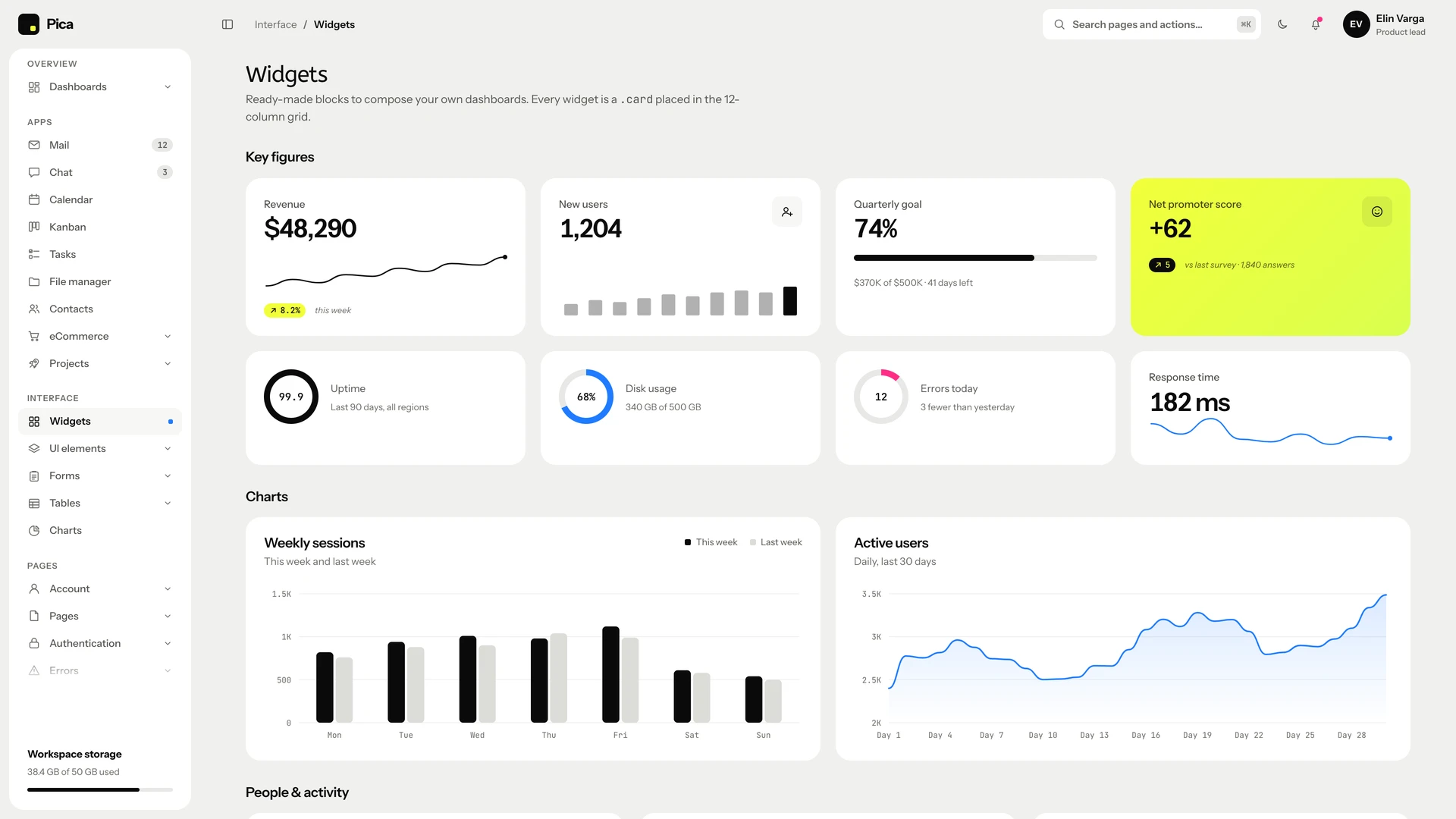Toggle This week legend in Weekly sessions
The height and width of the screenshot is (819, 1456).
coord(711,542)
